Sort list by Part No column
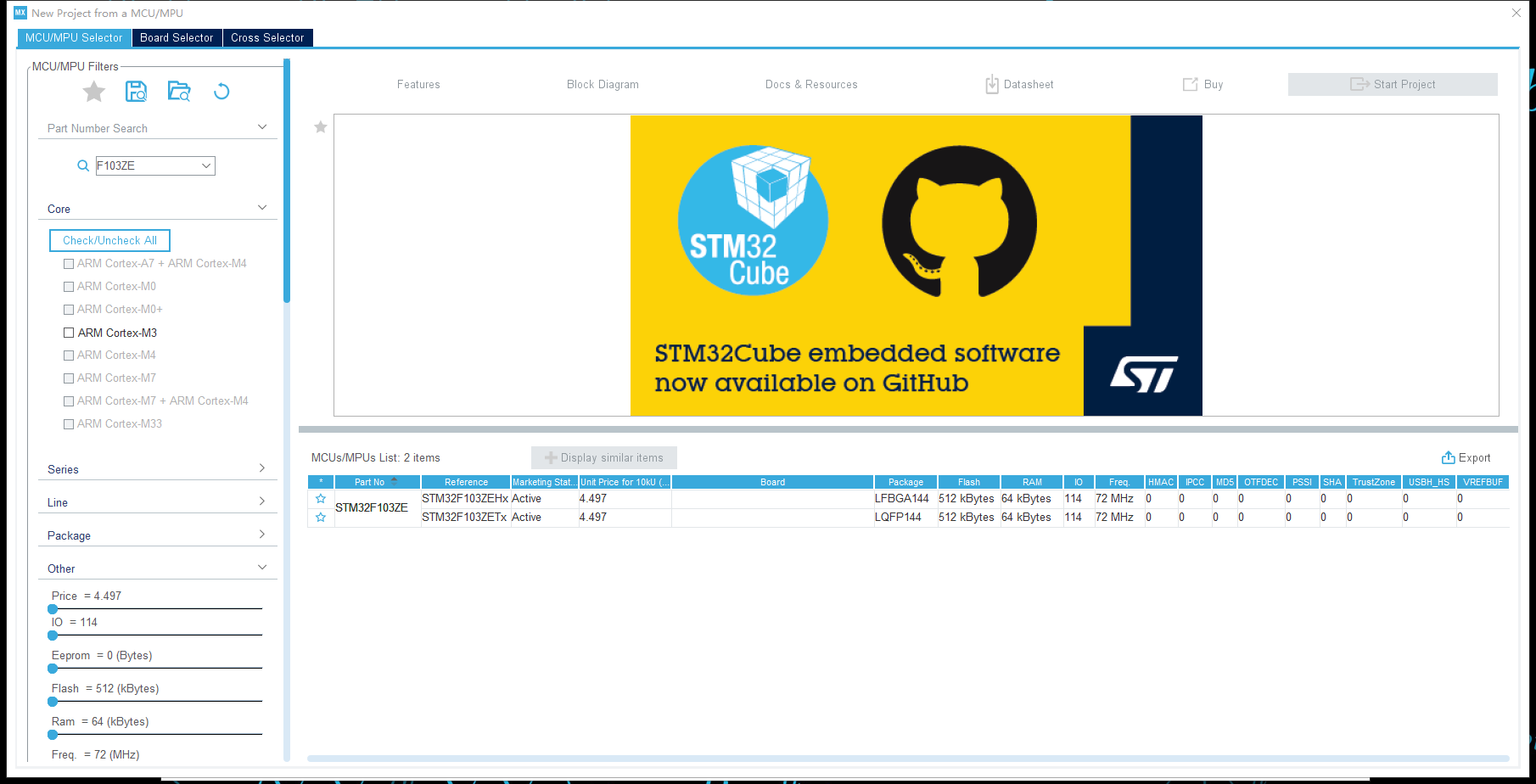 coord(377,482)
